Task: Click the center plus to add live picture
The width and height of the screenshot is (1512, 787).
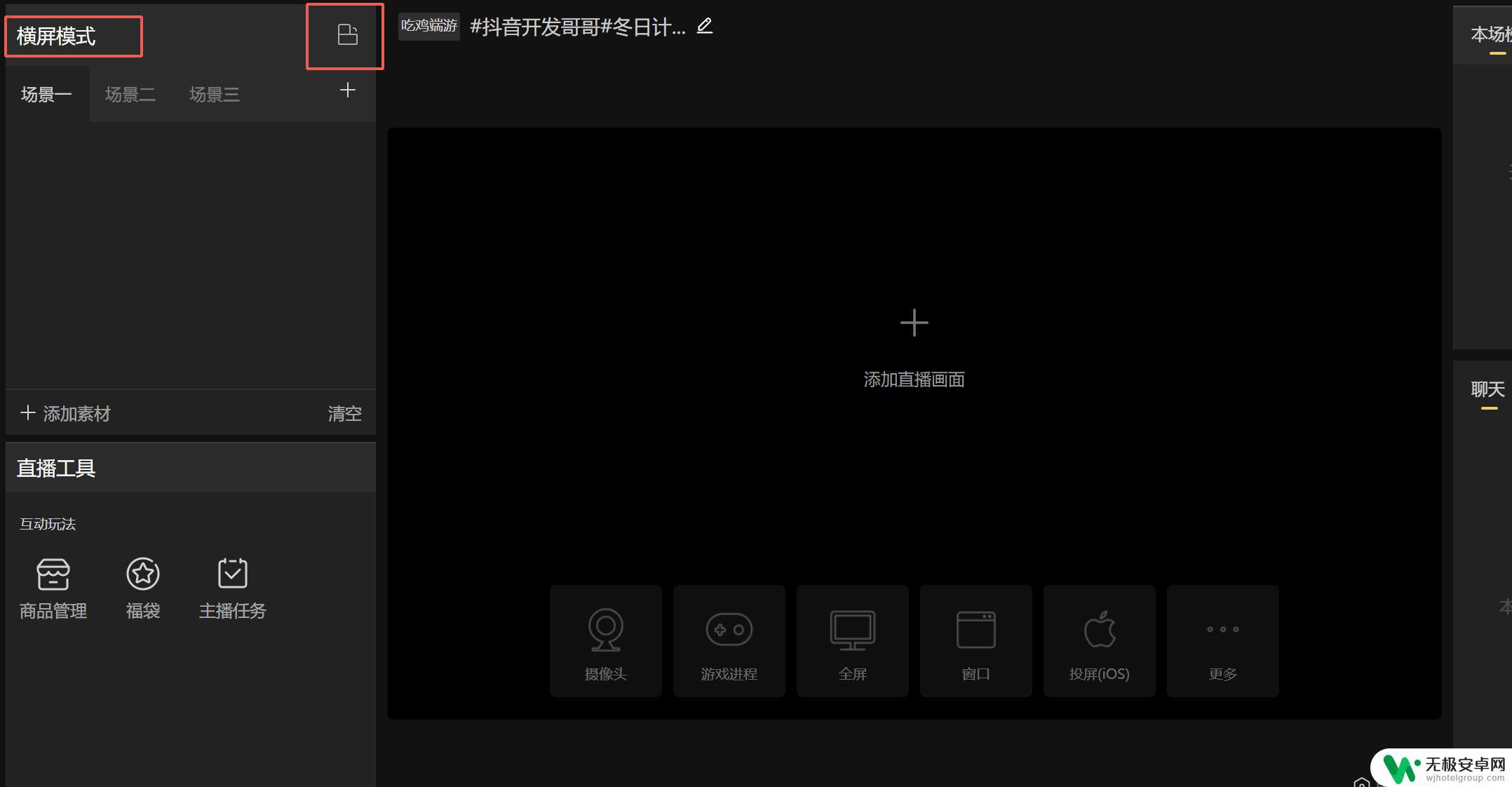Action: (914, 323)
